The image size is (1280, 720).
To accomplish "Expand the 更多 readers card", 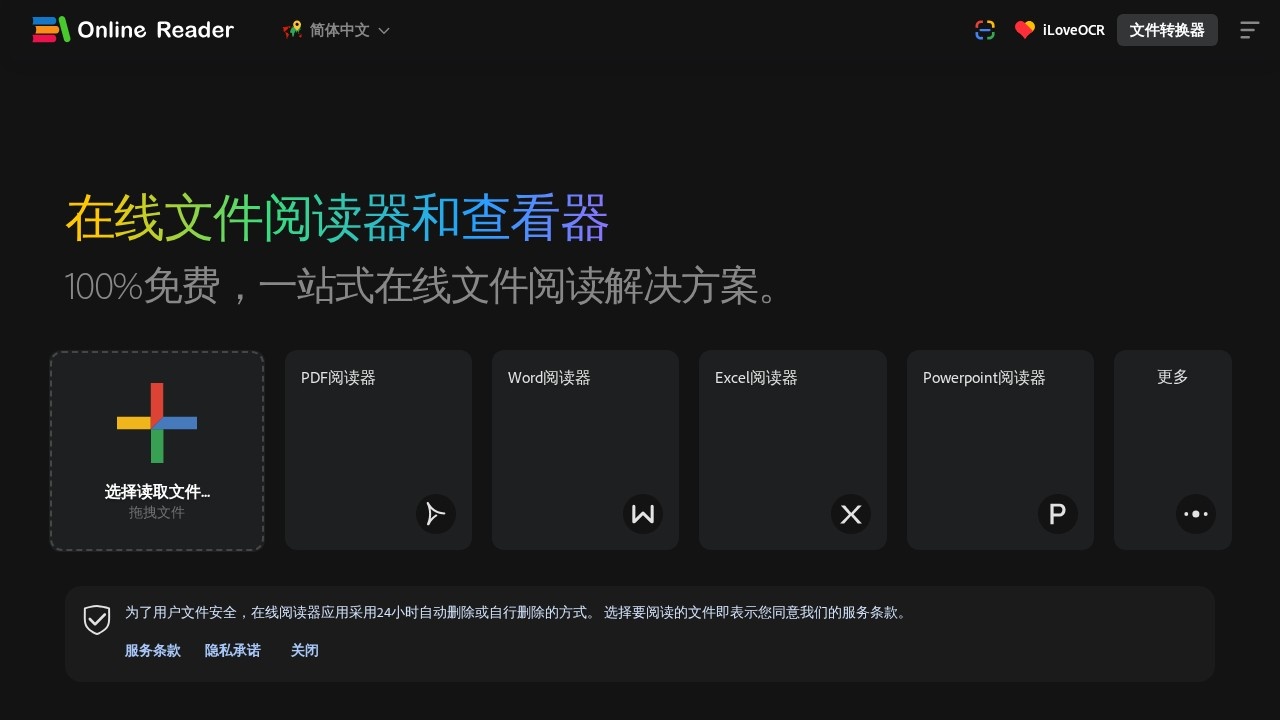I will 1172,377.
